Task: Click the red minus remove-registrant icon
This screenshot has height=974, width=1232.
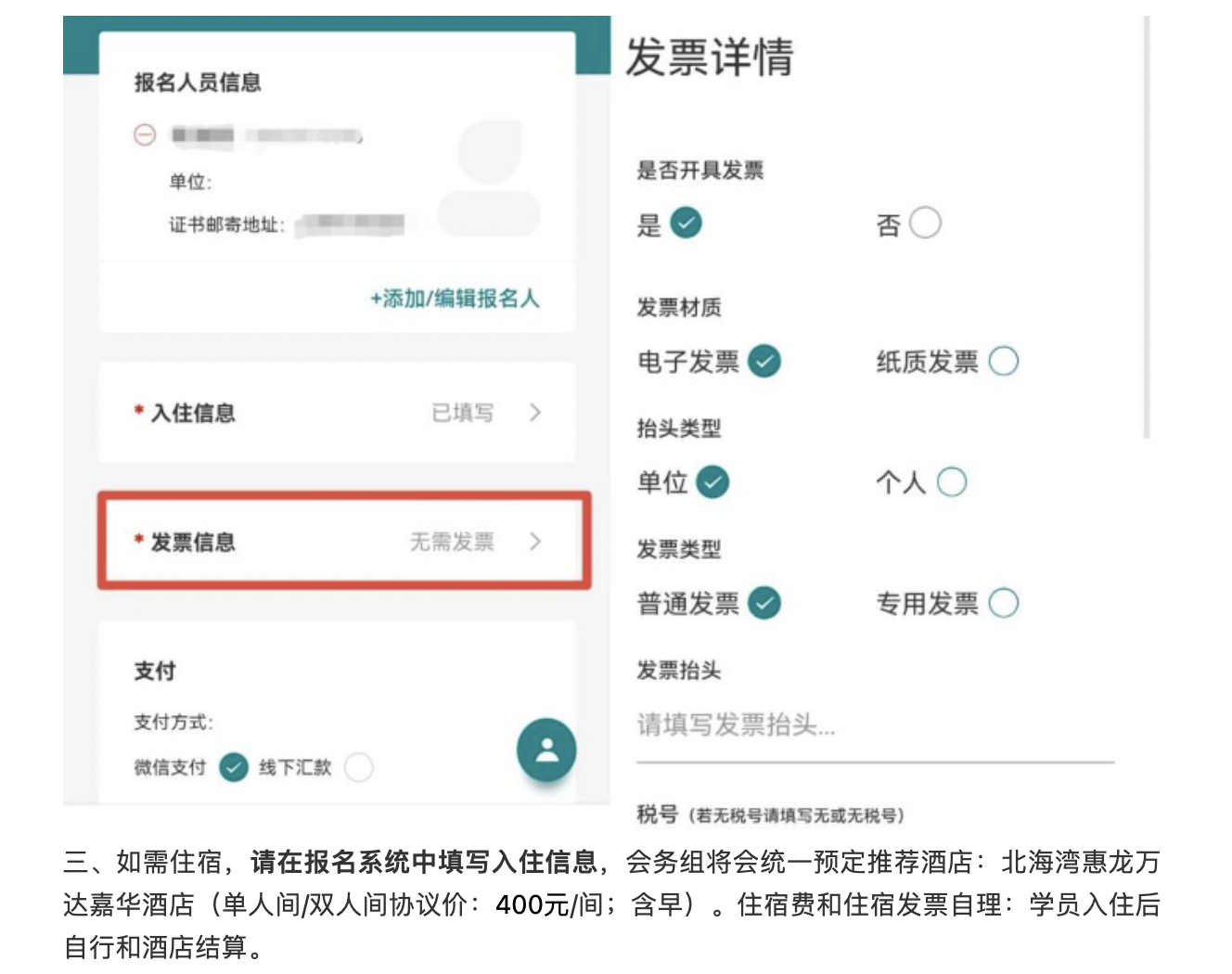Action: pos(145,135)
